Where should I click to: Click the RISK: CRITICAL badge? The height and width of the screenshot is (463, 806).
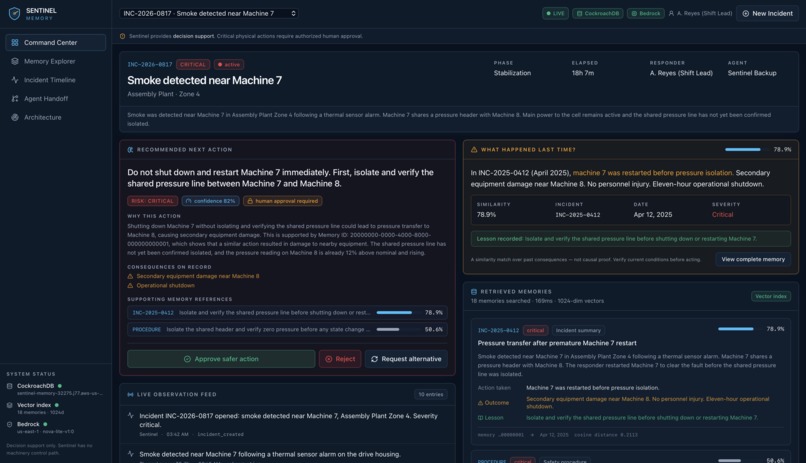coord(153,201)
